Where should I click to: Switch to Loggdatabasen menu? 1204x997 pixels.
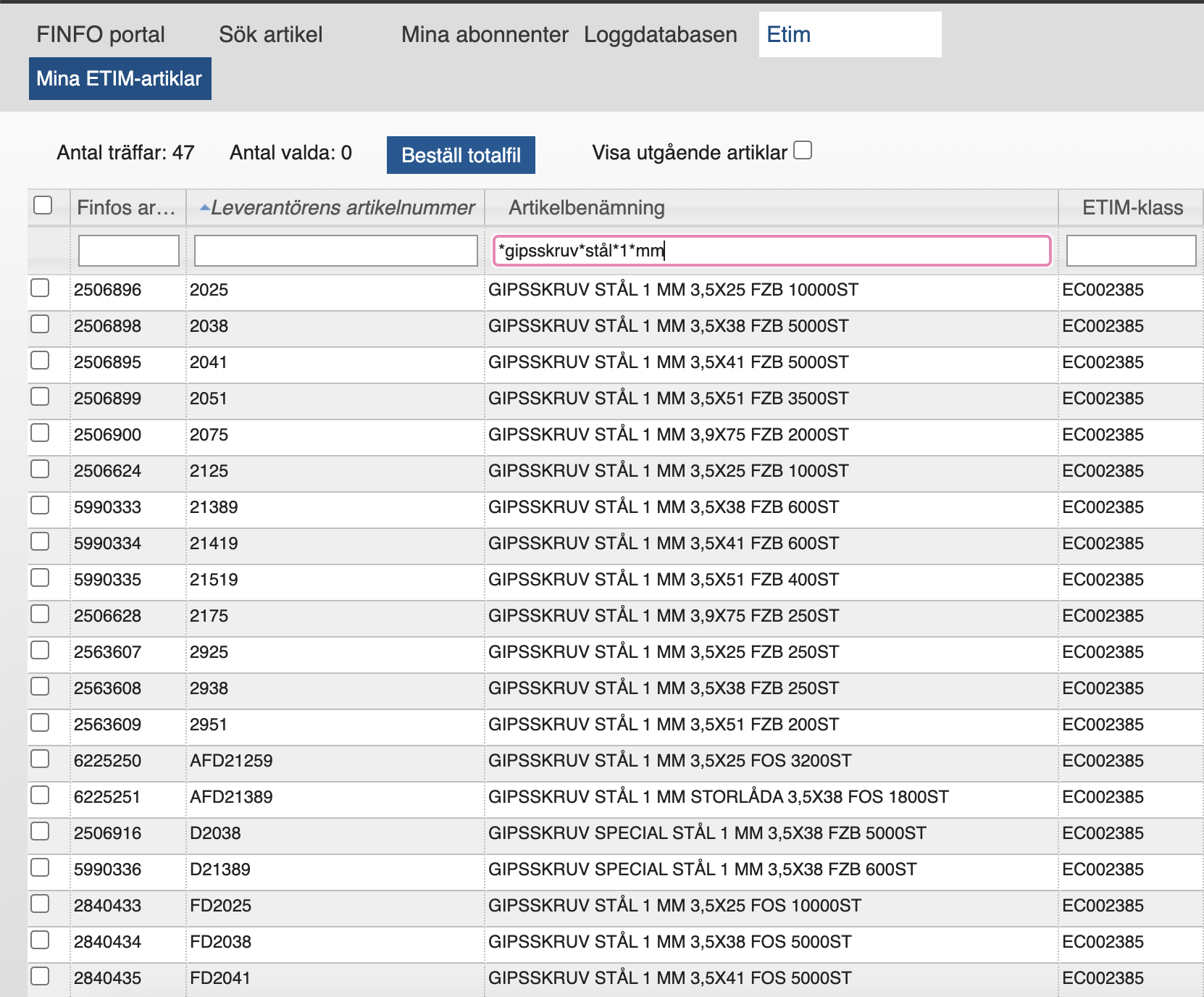(660, 35)
